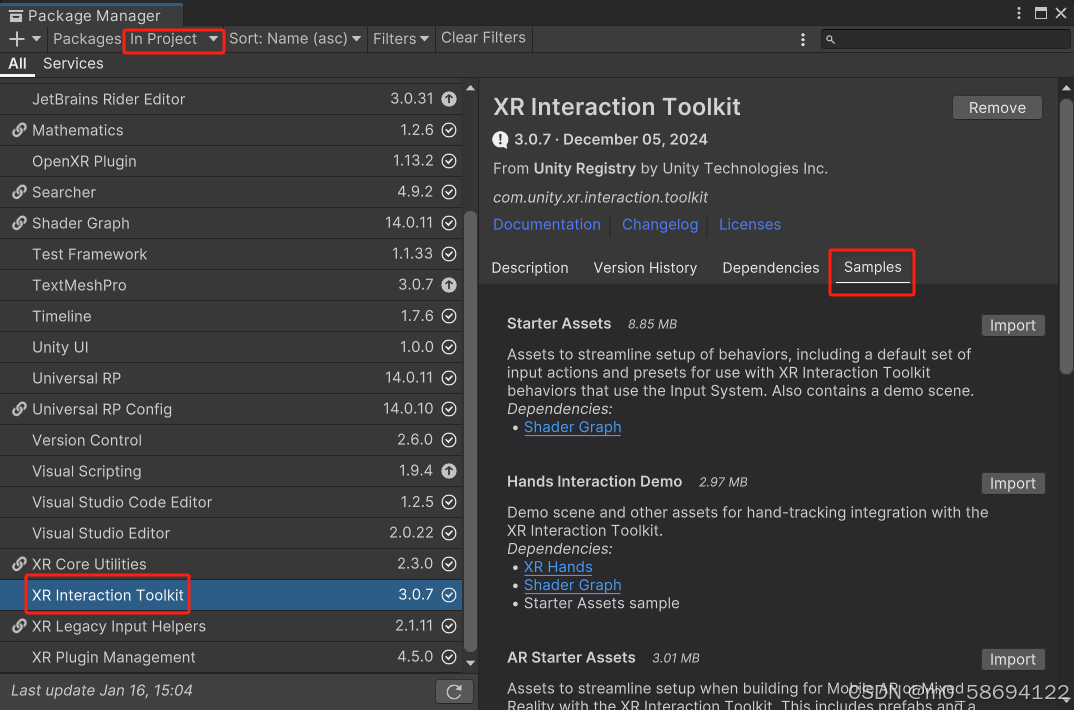Click the dependency chain icon beside Shader Graph

pos(19,223)
